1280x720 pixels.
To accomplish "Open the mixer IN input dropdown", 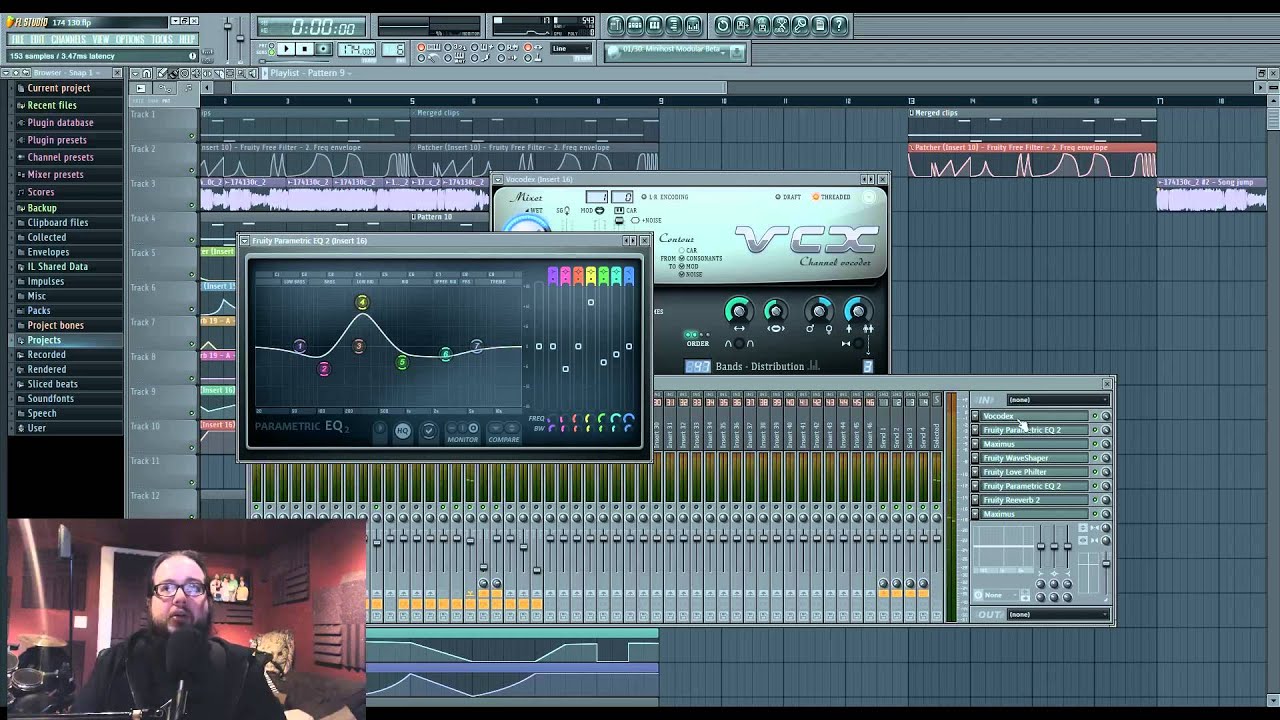I will pyautogui.click(x=1057, y=400).
